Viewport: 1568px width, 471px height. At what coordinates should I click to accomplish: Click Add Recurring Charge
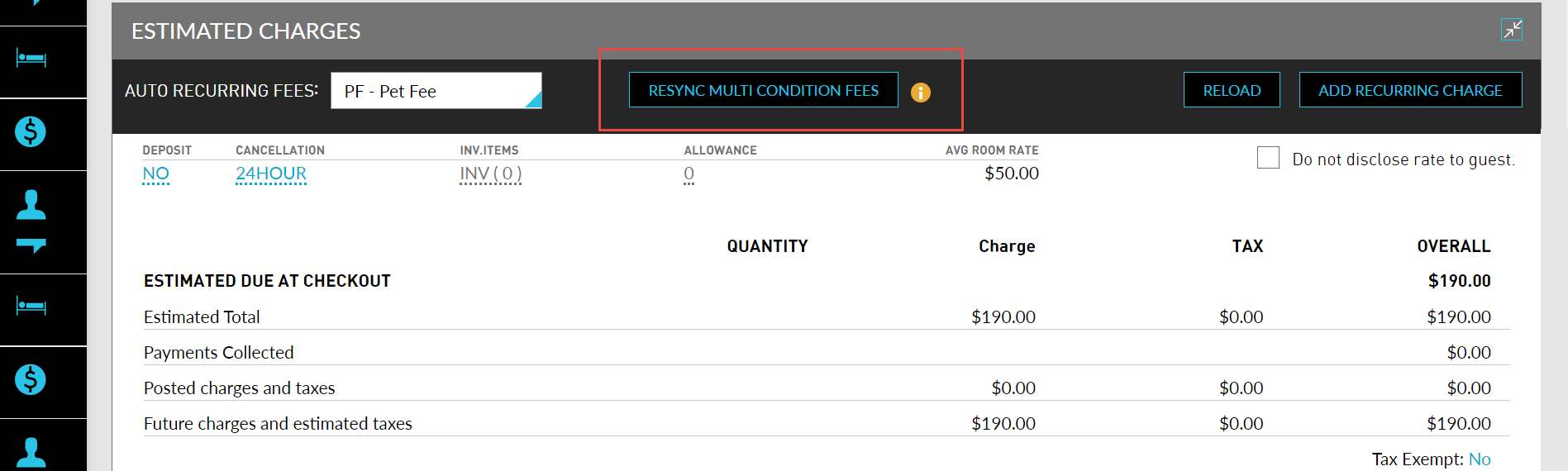point(1409,90)
